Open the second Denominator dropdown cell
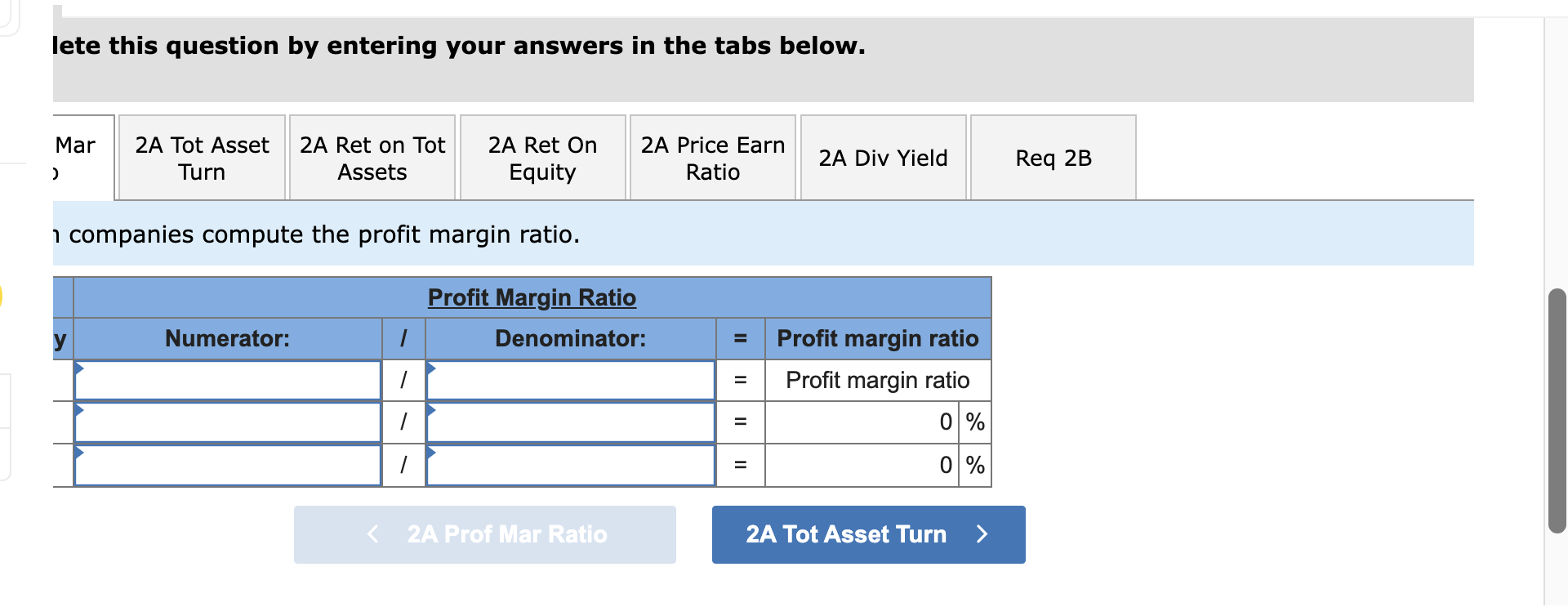This screenshot has height=616, width=1568. click(570, 422)
